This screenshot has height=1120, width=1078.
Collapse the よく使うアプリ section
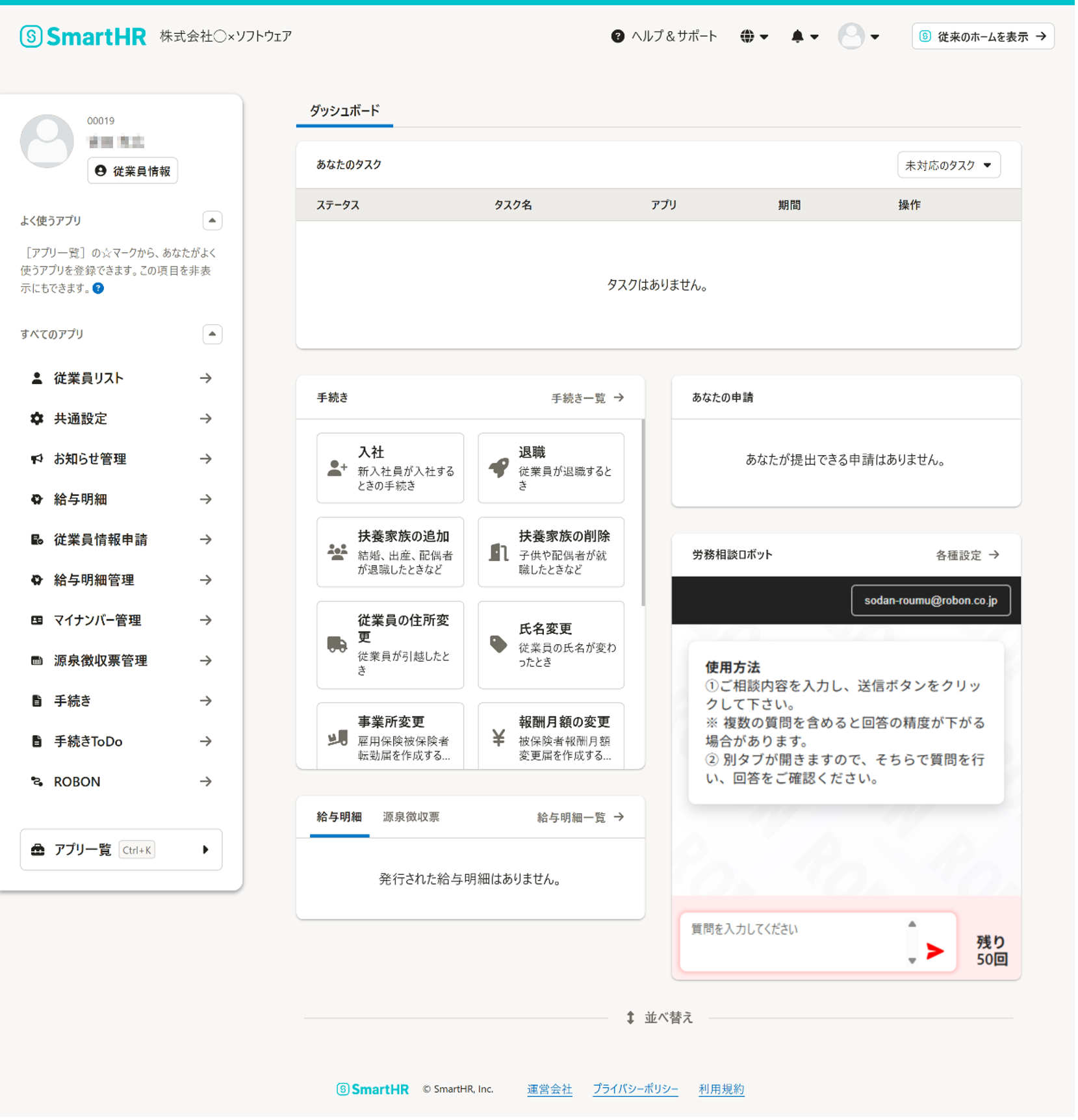tap(212, 222)
